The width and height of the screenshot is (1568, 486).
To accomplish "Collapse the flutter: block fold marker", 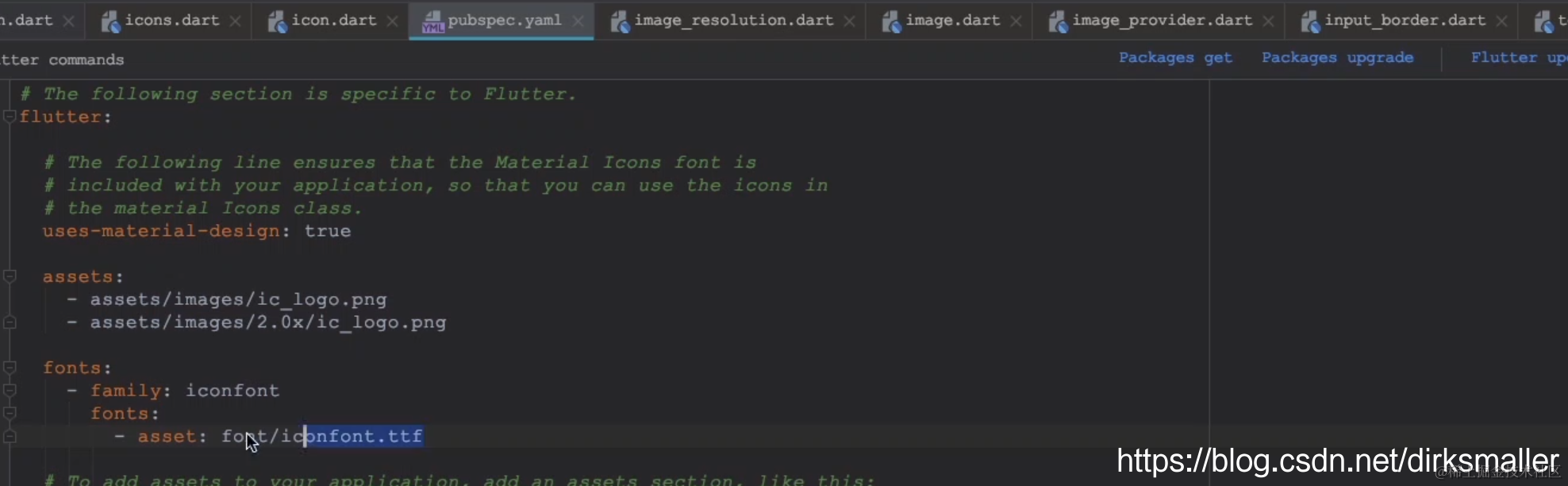I will 10,117.
